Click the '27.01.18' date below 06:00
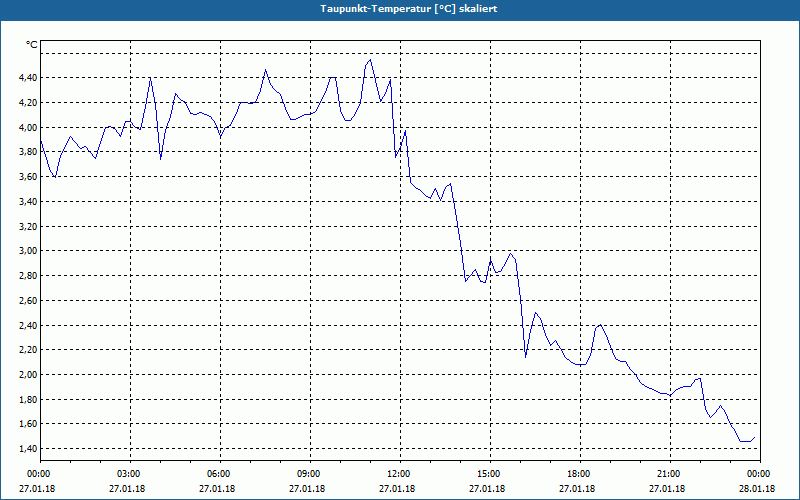Image resolution: width=800 pixels, height=500 pixels. [x=217, y=489]
